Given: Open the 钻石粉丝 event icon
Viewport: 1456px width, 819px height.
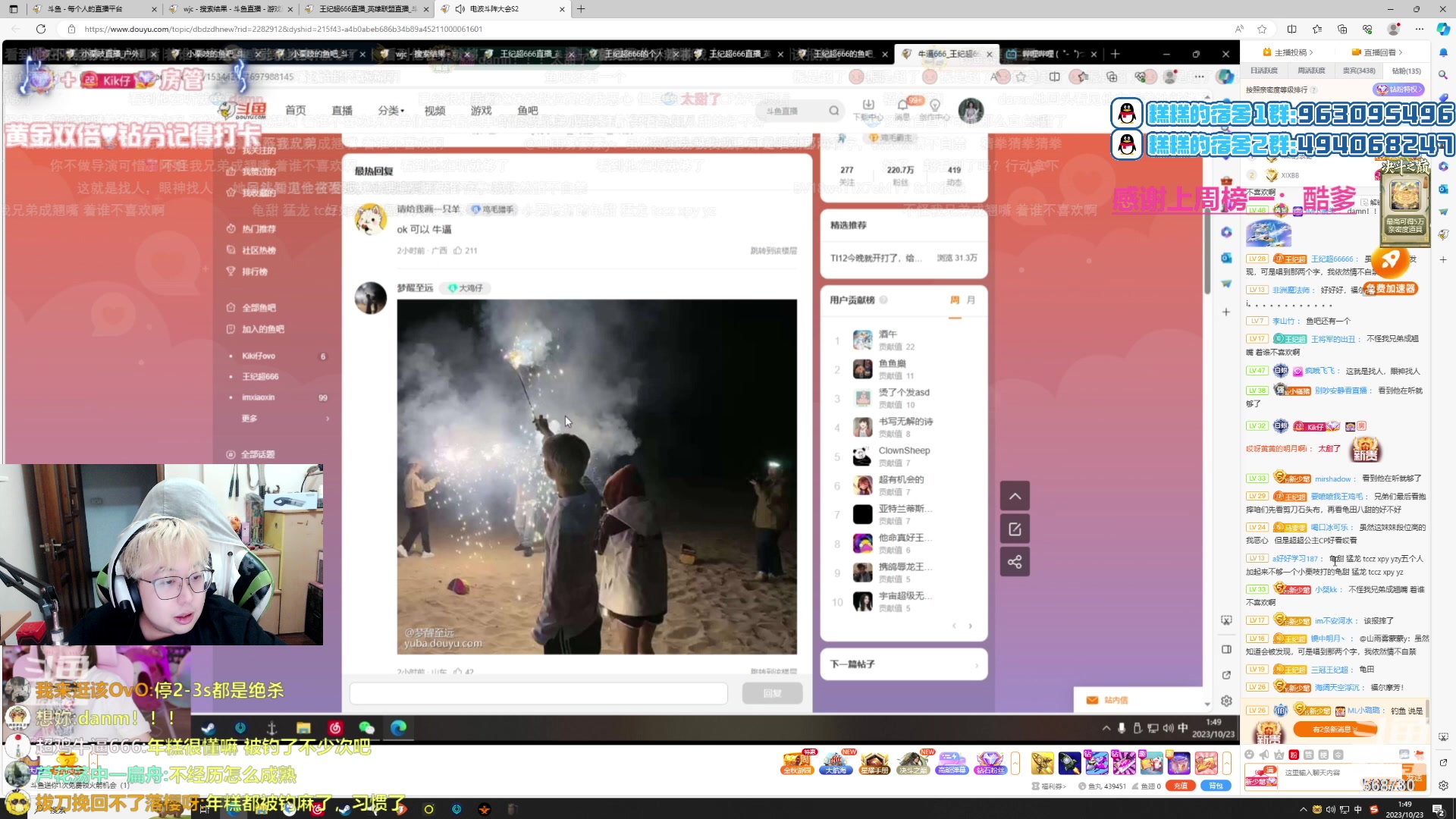Looking at the screenshot, I should pyautogui.click(x=990, y=762).
